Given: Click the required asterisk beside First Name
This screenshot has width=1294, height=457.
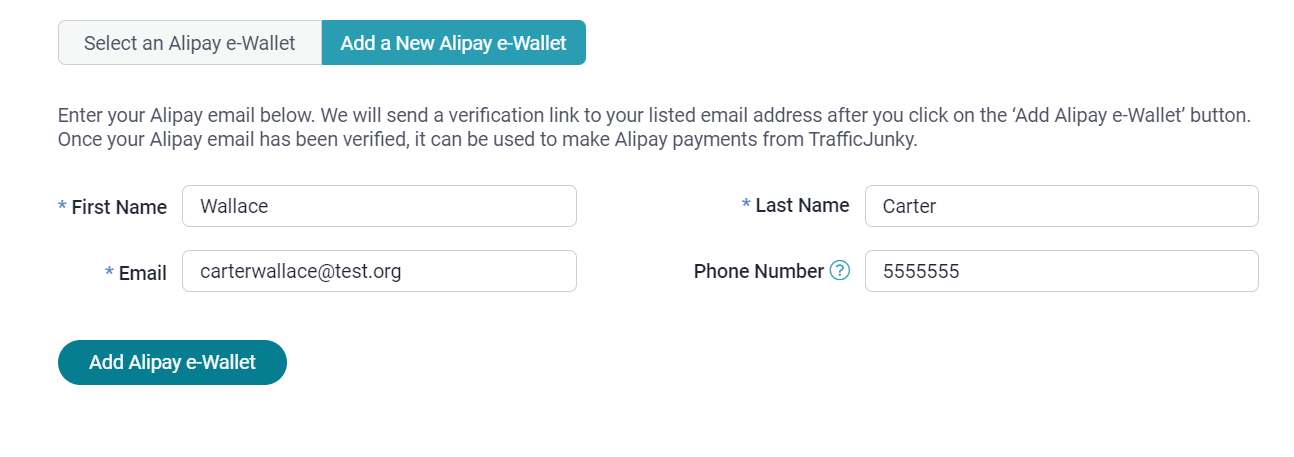Looking at the screenshot, I should [x=62, y=206].
